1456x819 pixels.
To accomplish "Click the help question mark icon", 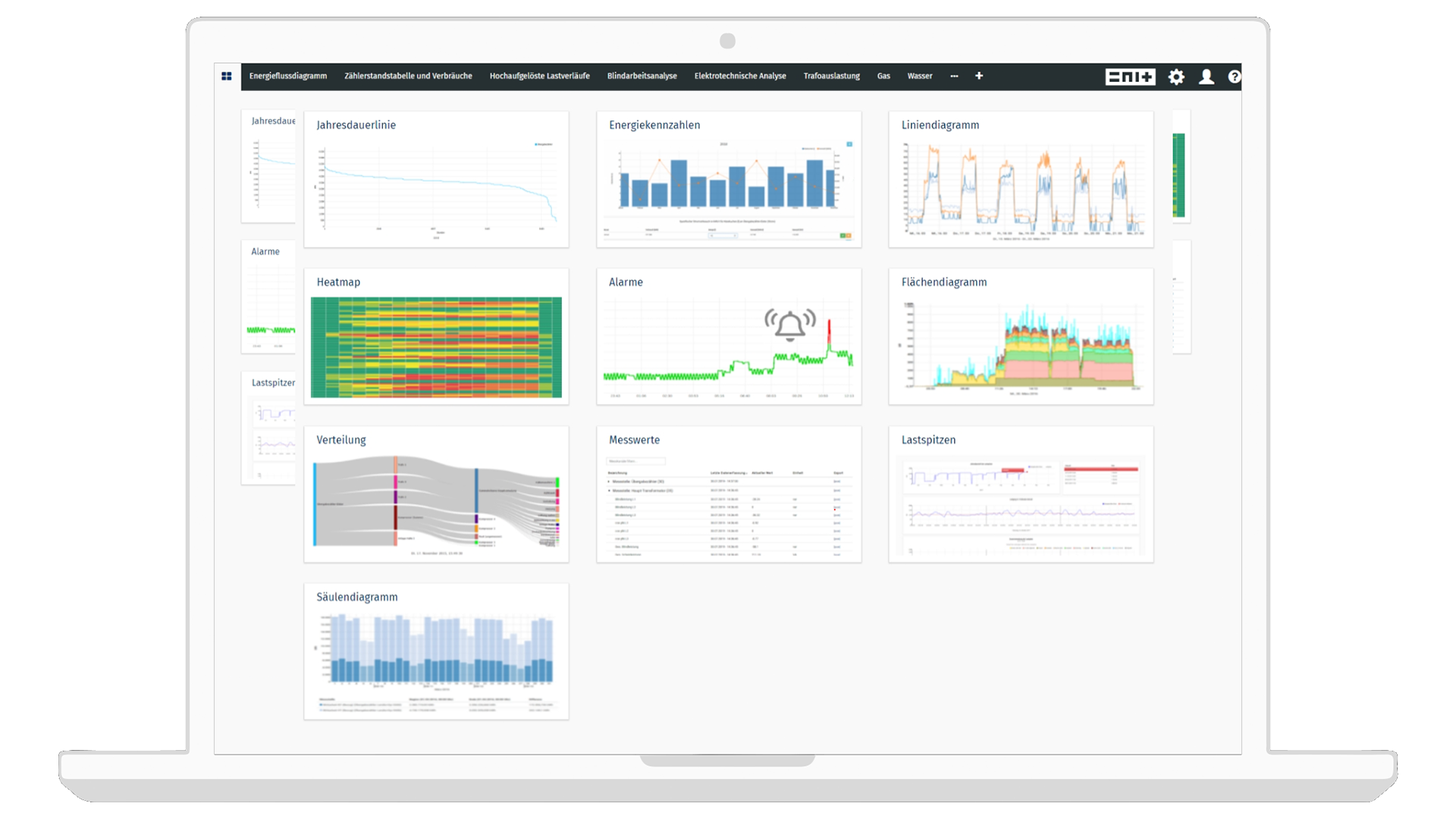I will (x=1235, y=77).
